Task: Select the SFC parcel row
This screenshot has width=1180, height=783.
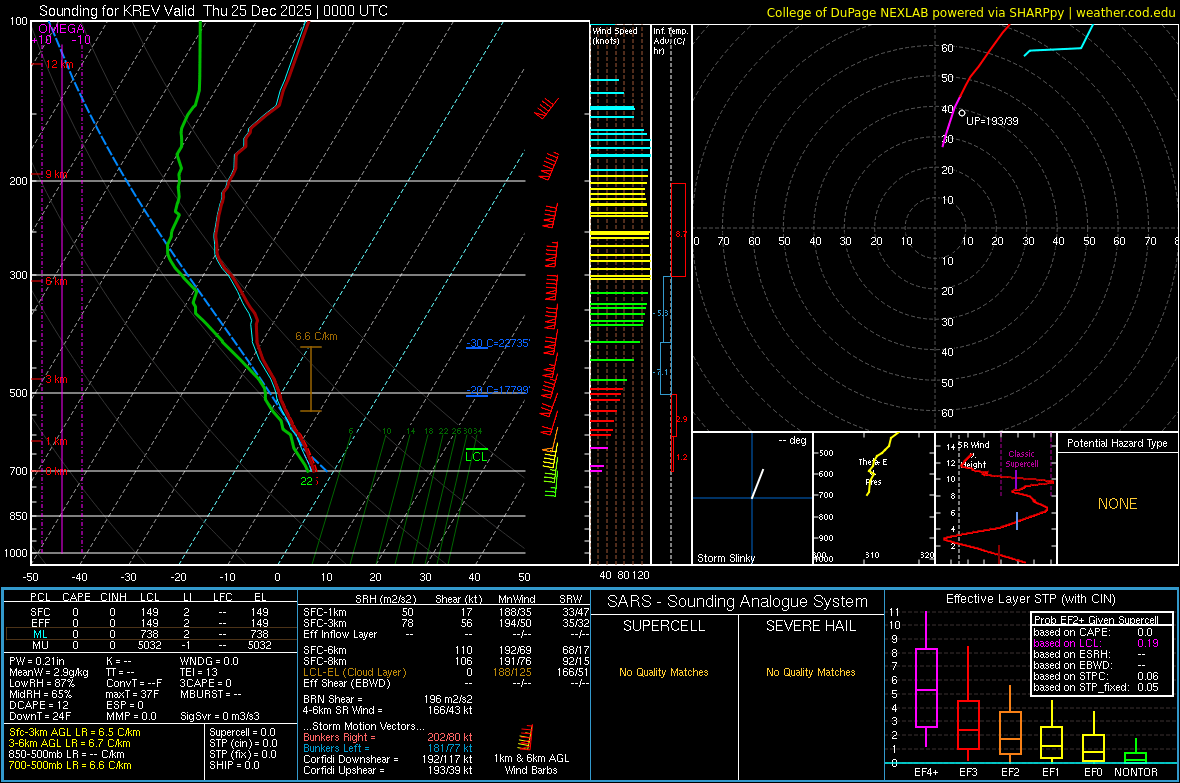Action: point(151,612)
